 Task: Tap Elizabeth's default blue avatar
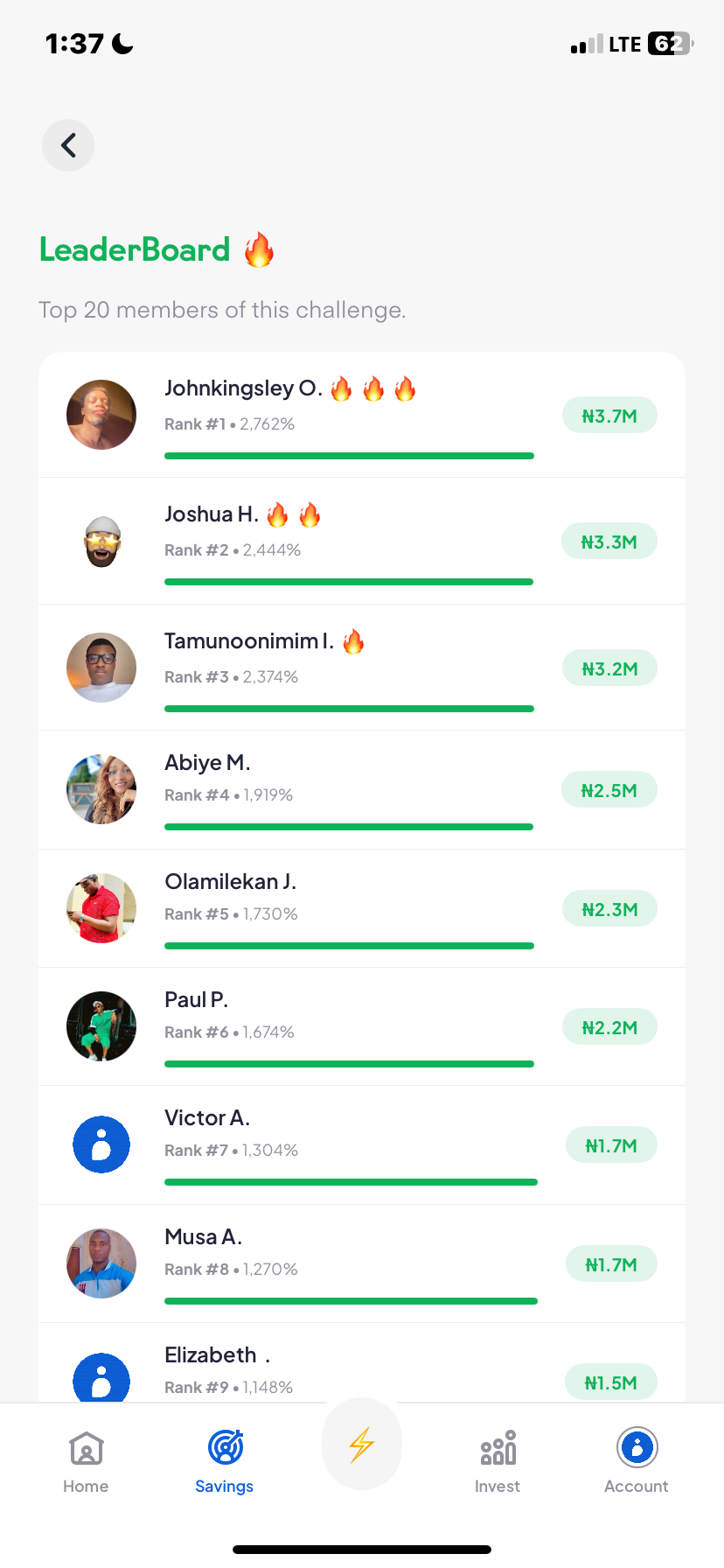pyautogui.click(x=101, y=1379)
